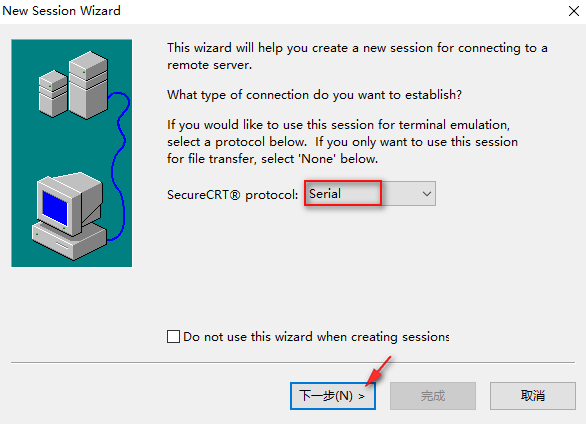
Task: Click the large server tower illustration
Action: coord(89,86)
